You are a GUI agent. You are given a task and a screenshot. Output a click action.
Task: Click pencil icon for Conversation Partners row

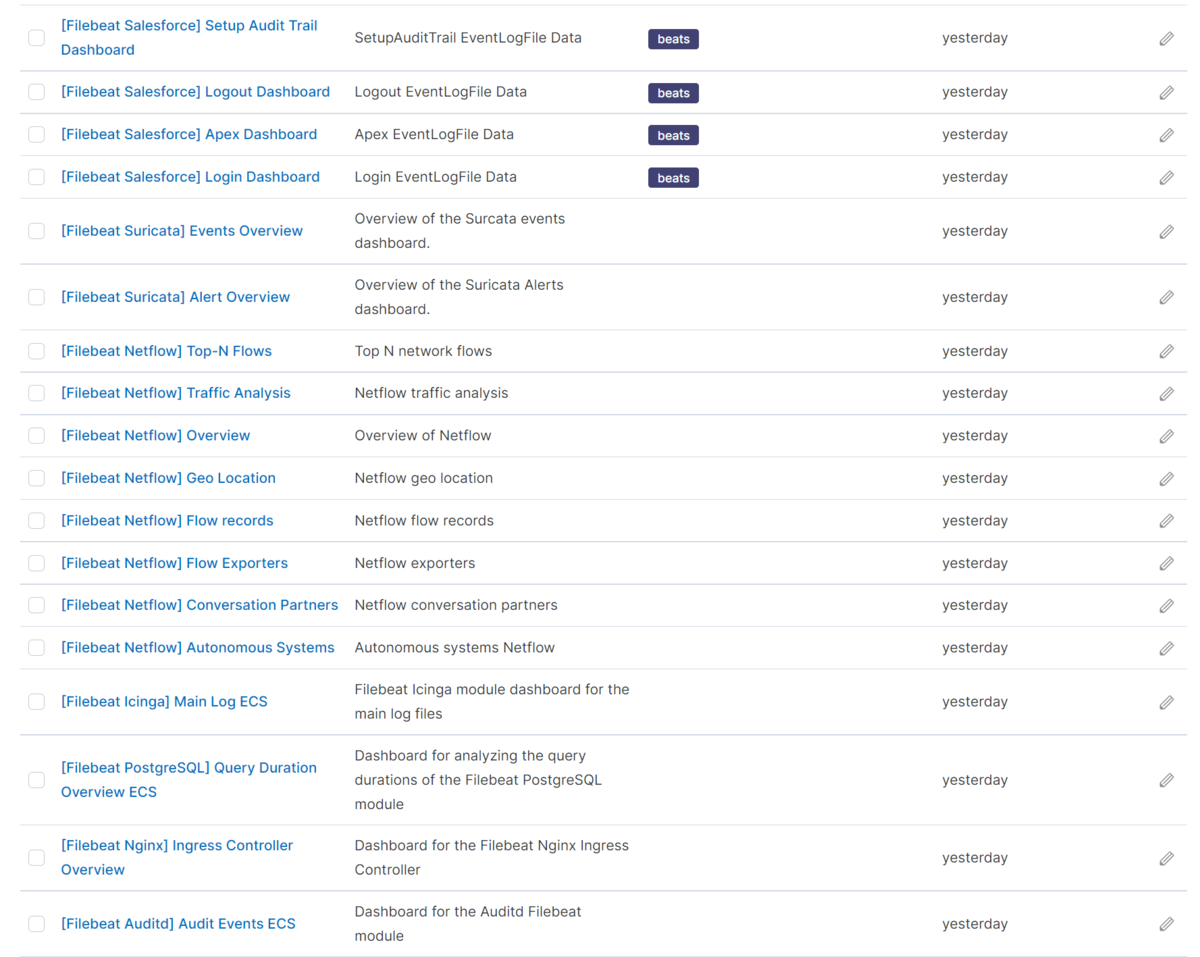pyautogui.click(x=1166, y=606)
